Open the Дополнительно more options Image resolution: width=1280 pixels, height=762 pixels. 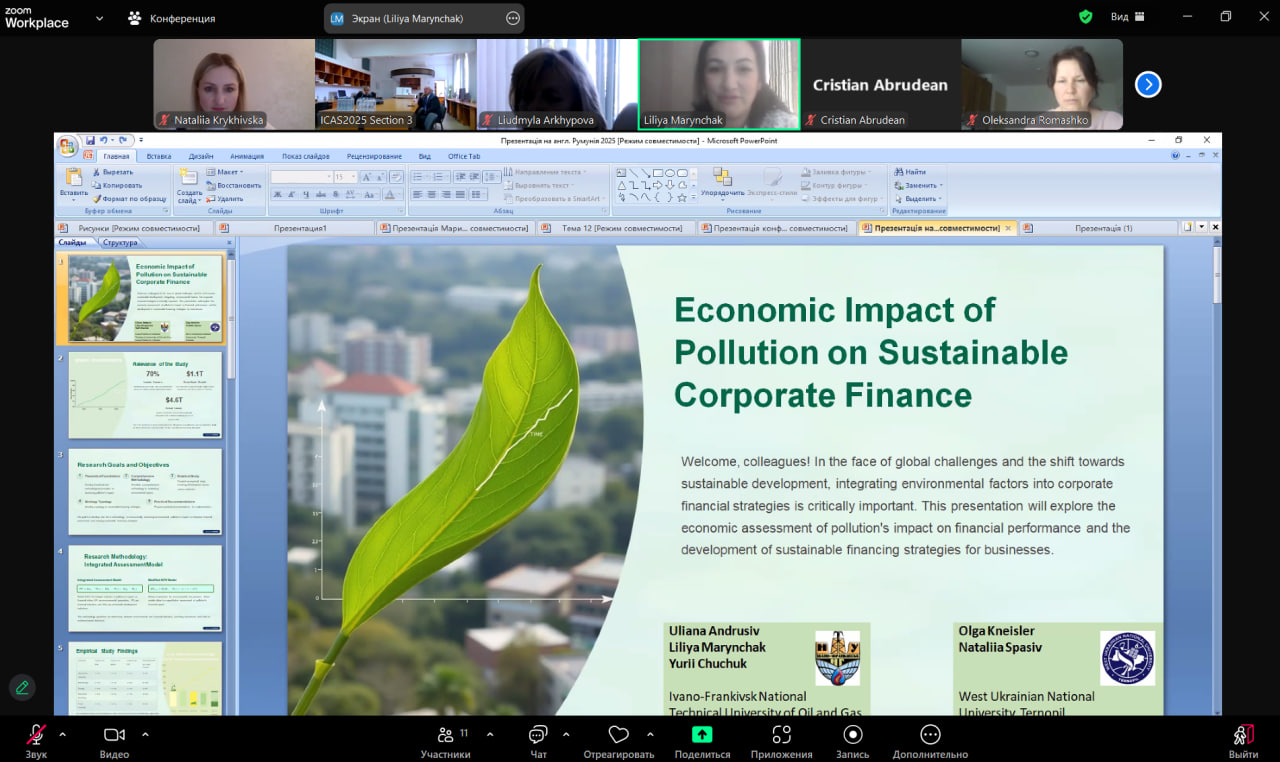(930, 741)
